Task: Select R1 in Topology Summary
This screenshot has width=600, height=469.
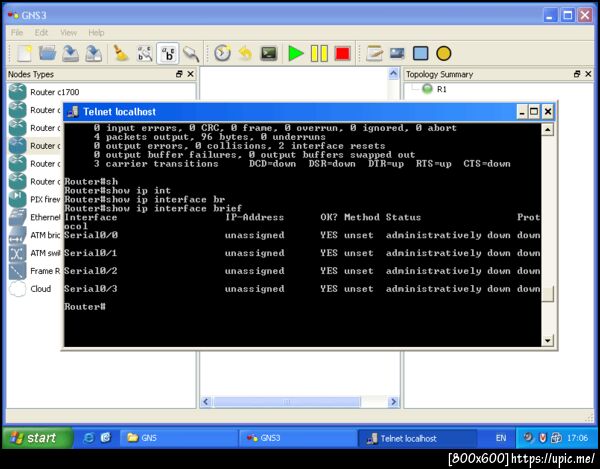Action: pos(441,89)
